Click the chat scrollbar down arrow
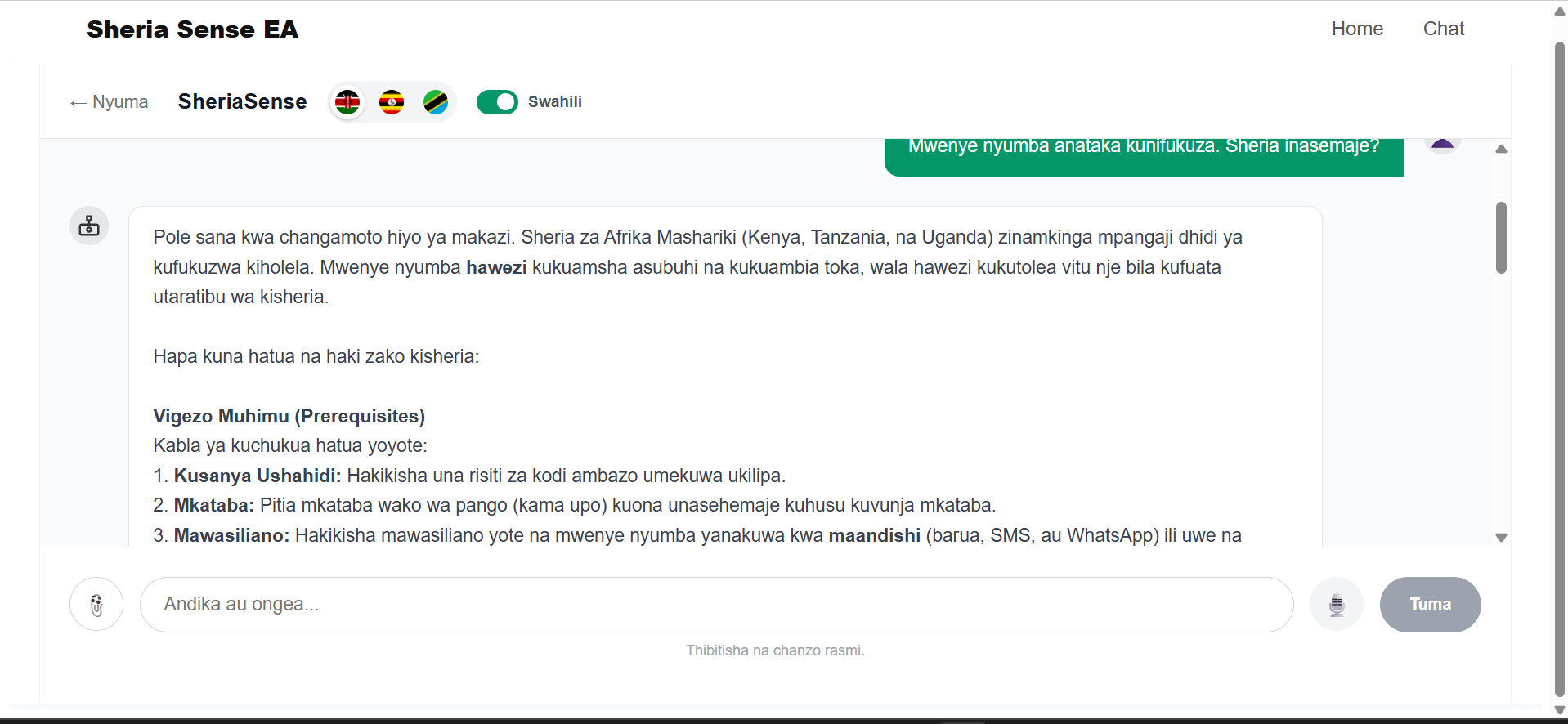The width and height of the screenshot is (1568, 724). 1501,538
